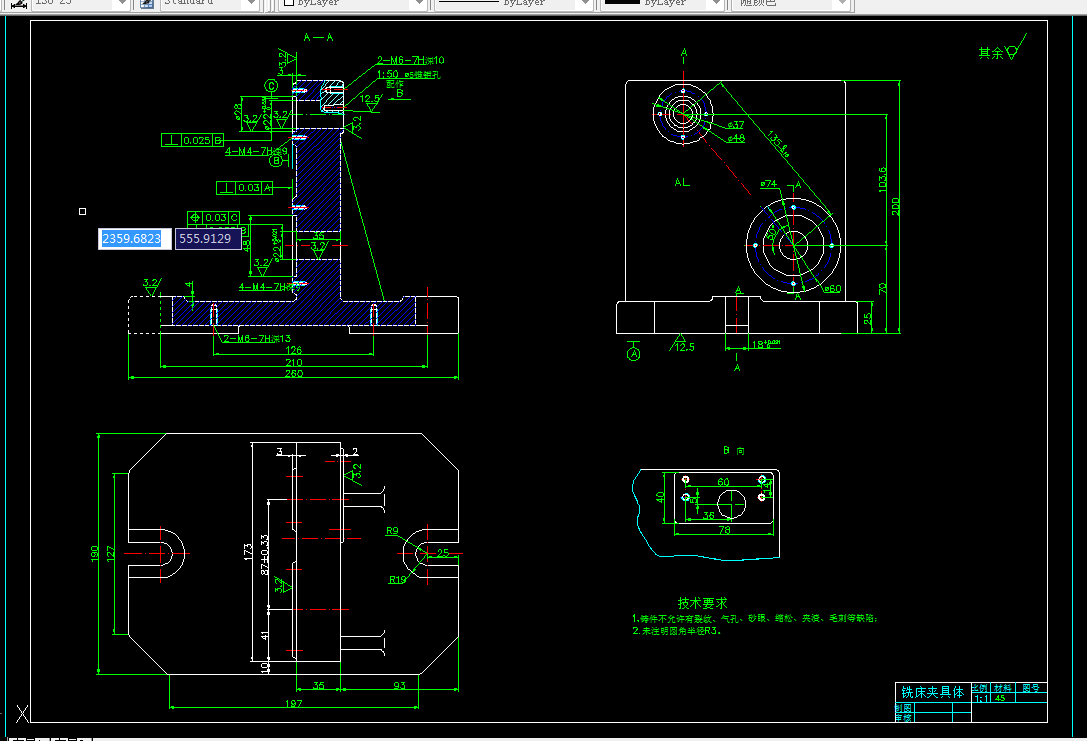Open the Standard table style dropdown

point(252,3)
